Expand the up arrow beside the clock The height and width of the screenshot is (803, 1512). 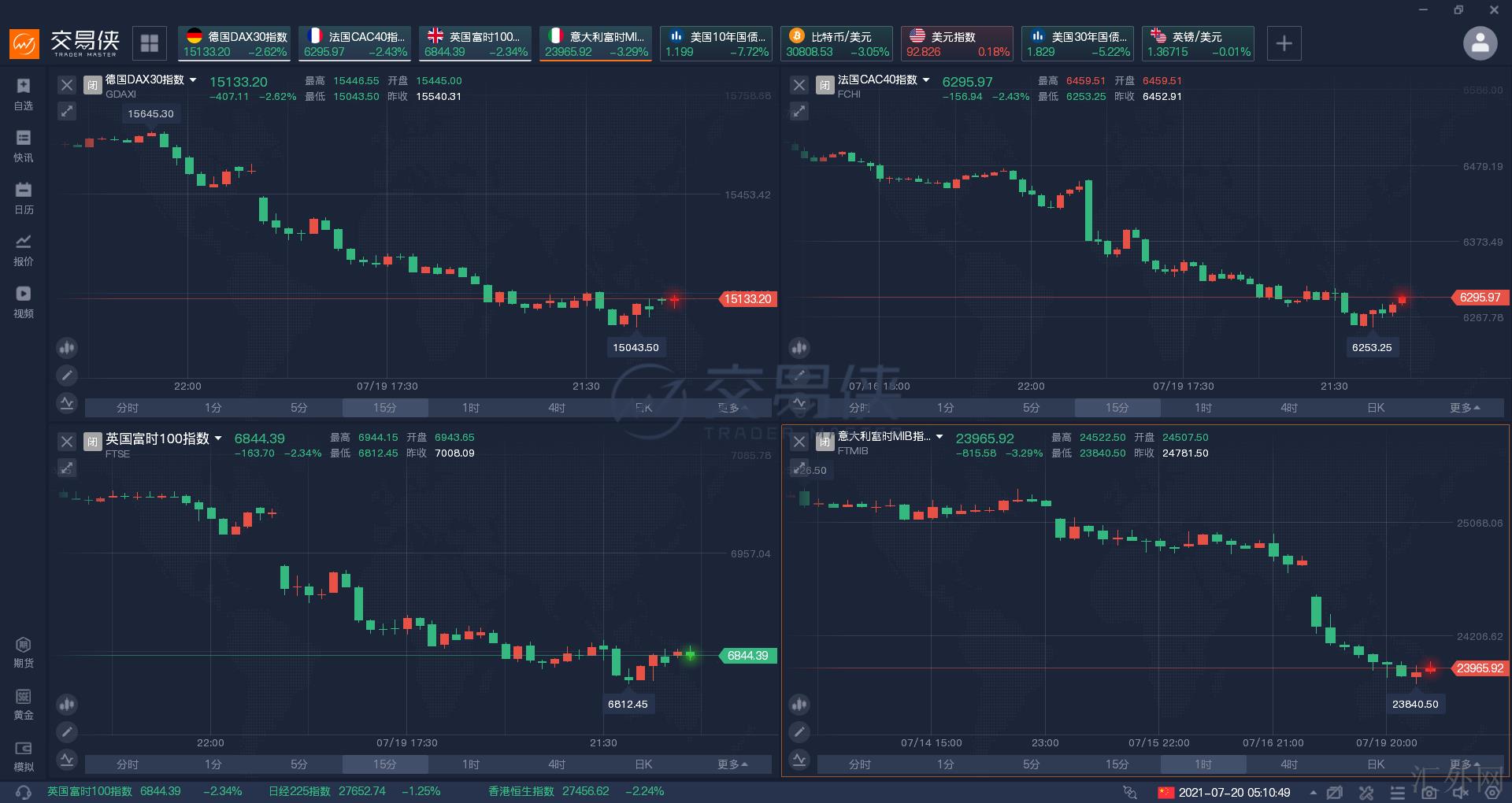tap(1313, 792)
